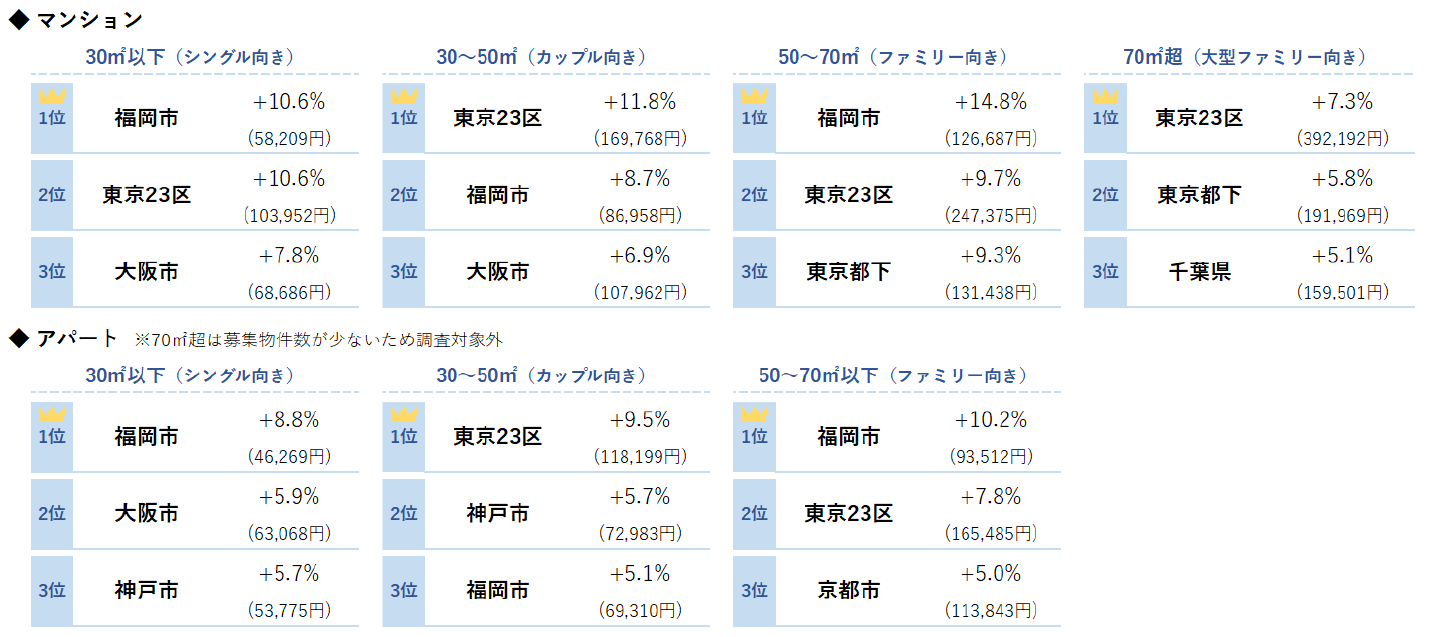Click the crown icon in Apartment 50～70㎡以下 column
The height and width of the screenshot is (637, 1437).
point(754,414)
